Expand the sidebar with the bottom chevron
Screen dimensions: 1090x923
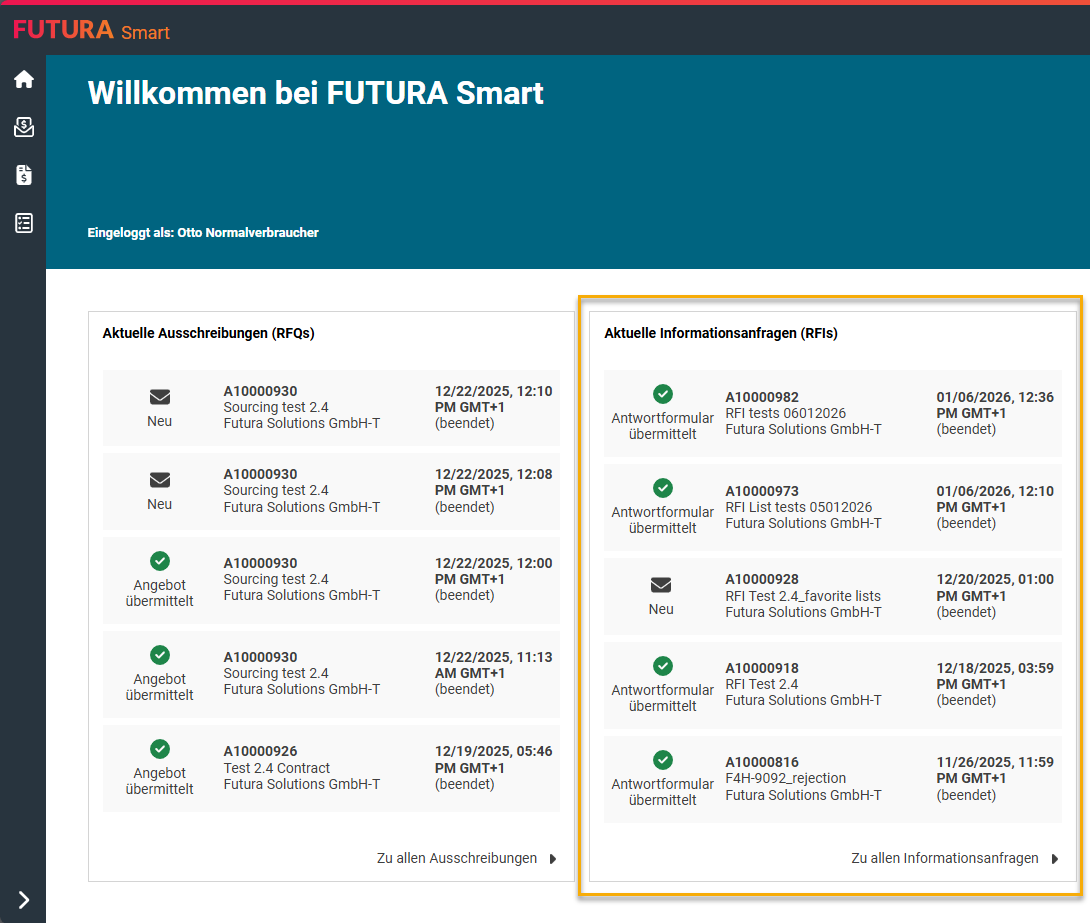tap(23, 900)
